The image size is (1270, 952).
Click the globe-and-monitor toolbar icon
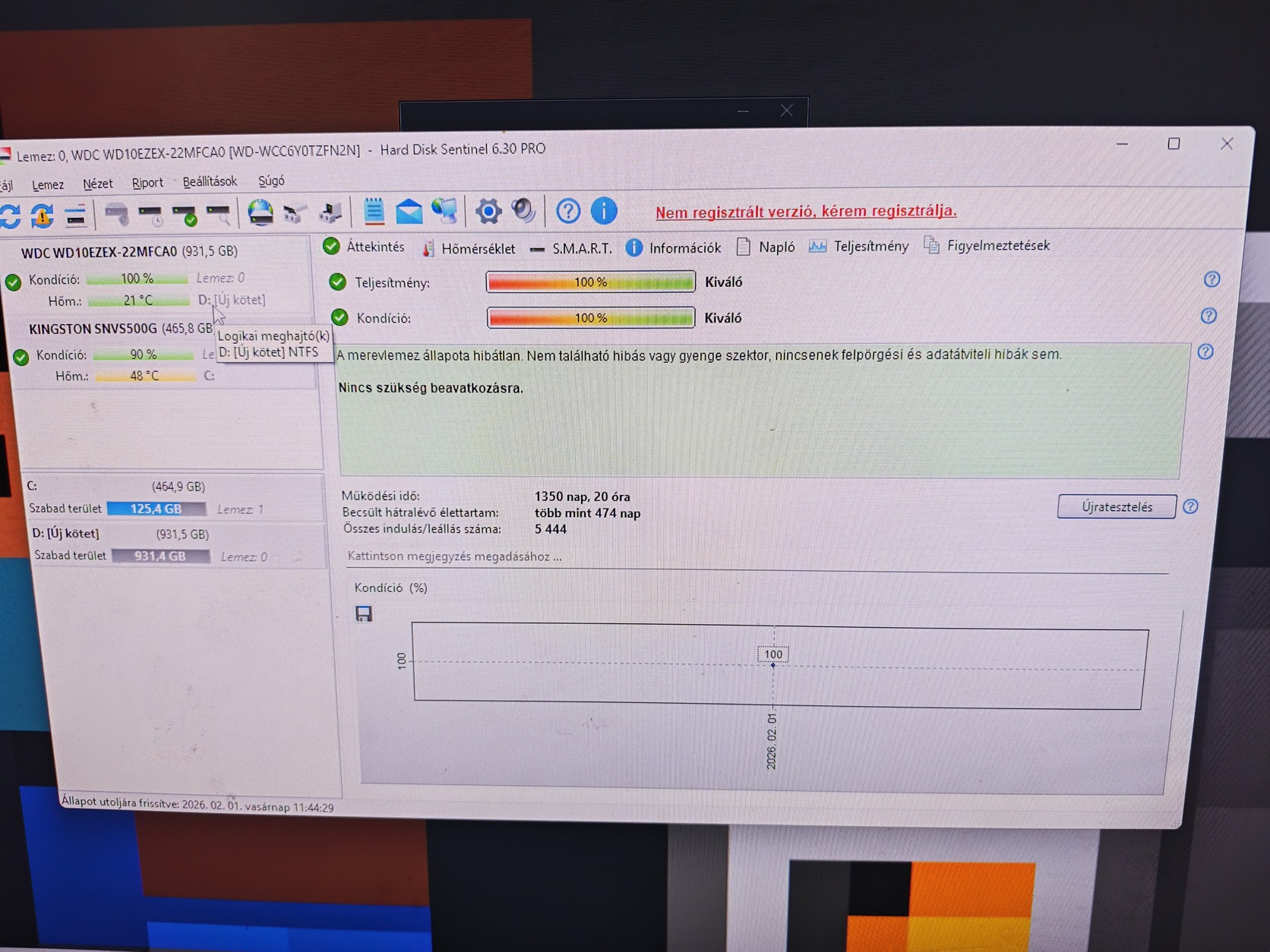[x=446, y=212]
